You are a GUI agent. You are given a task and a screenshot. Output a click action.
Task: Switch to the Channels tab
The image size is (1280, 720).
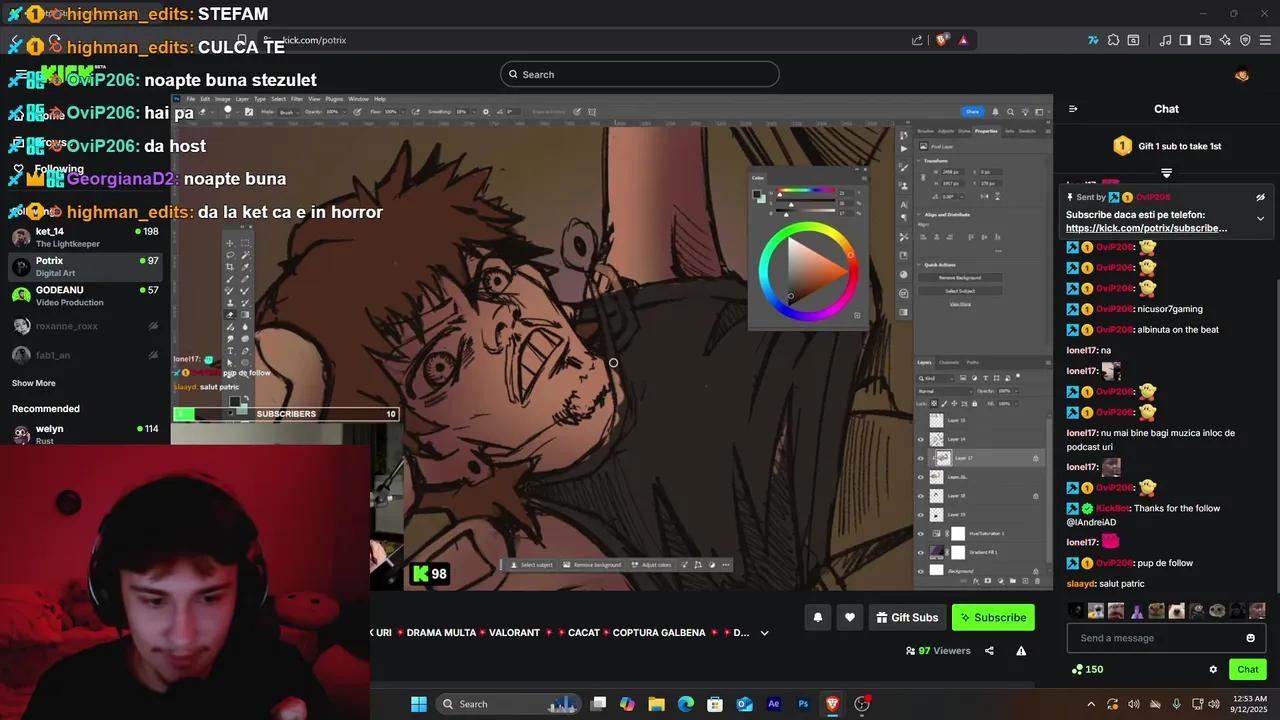(x=949, y=362)
